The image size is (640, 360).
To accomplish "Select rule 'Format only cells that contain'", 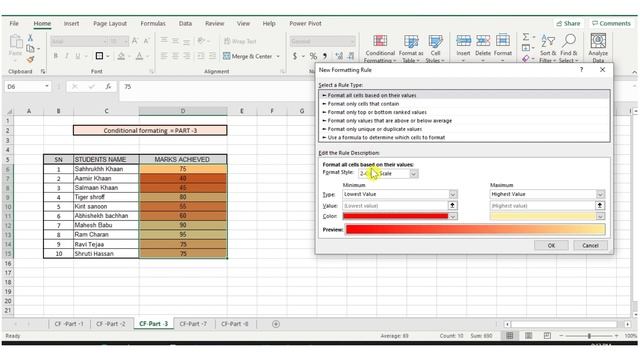I will [x=363, y=104].
